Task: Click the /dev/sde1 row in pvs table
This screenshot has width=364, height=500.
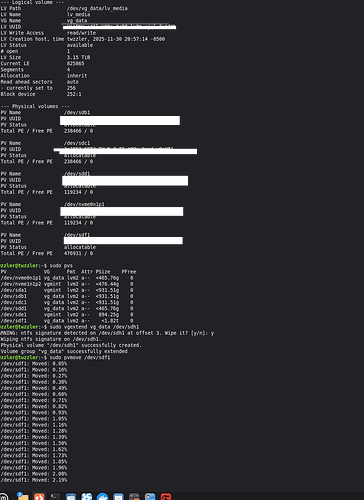Action: (67, 315)
